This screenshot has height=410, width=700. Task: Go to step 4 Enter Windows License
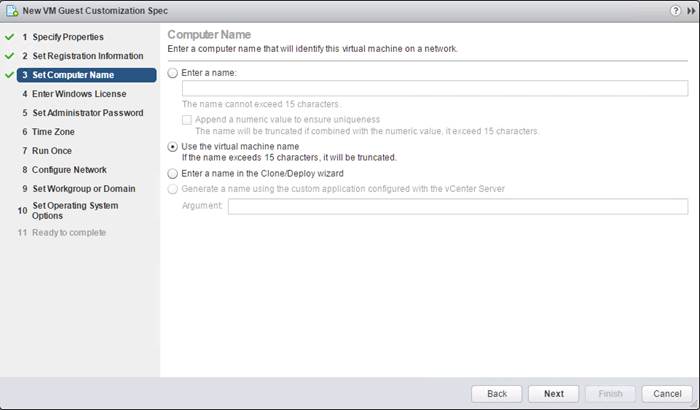[74, 94]
